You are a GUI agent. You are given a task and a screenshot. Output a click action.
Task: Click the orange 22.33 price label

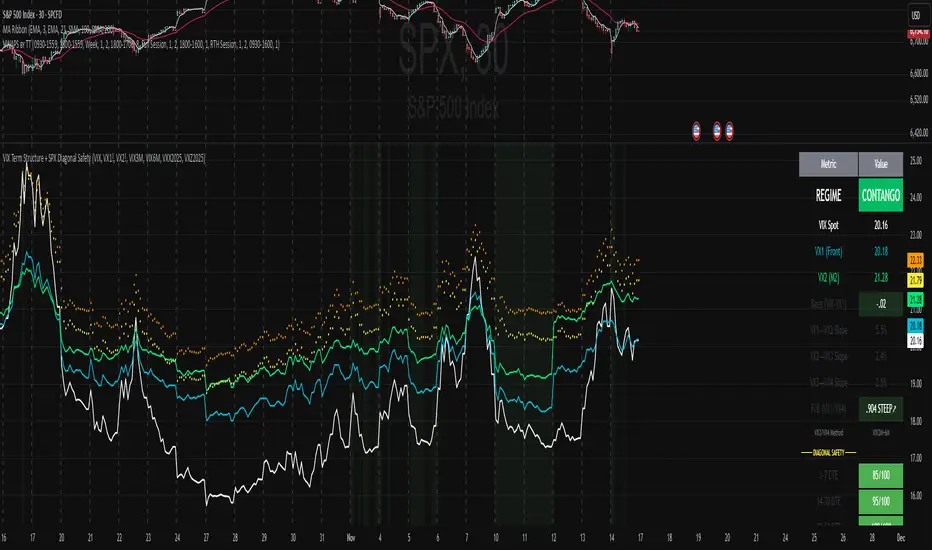915,260
